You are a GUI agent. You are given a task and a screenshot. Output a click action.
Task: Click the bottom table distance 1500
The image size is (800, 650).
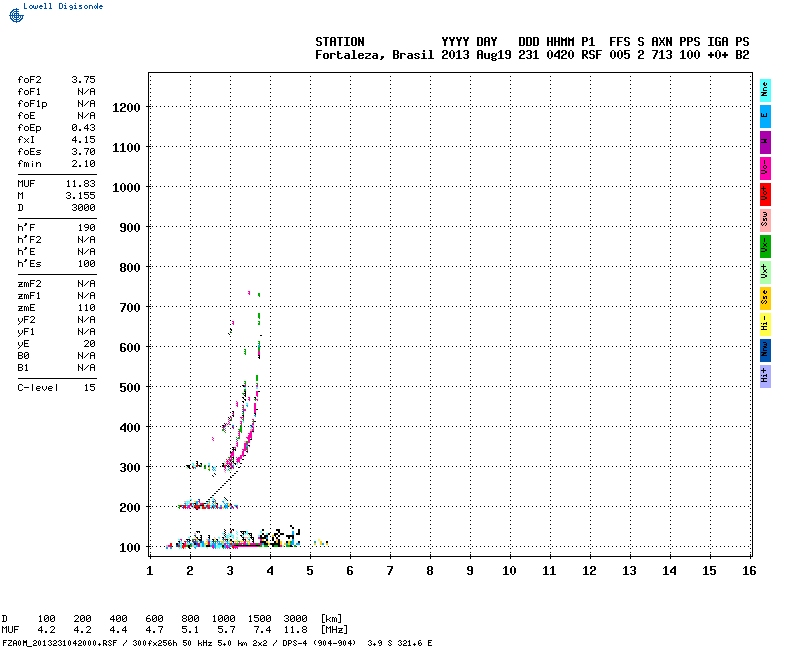[259, 618]
